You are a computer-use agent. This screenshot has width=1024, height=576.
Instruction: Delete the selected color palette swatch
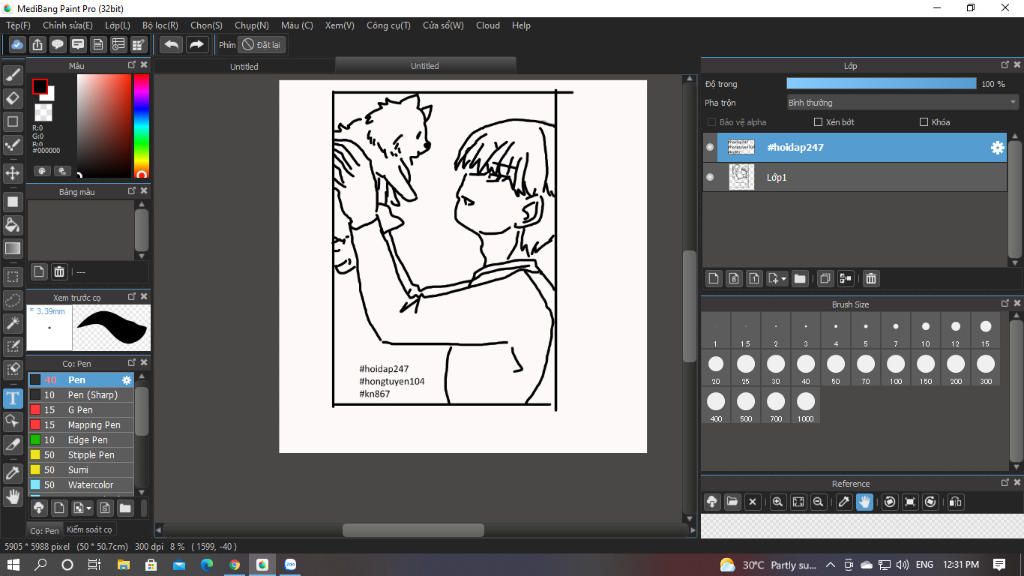click(59, 272)
